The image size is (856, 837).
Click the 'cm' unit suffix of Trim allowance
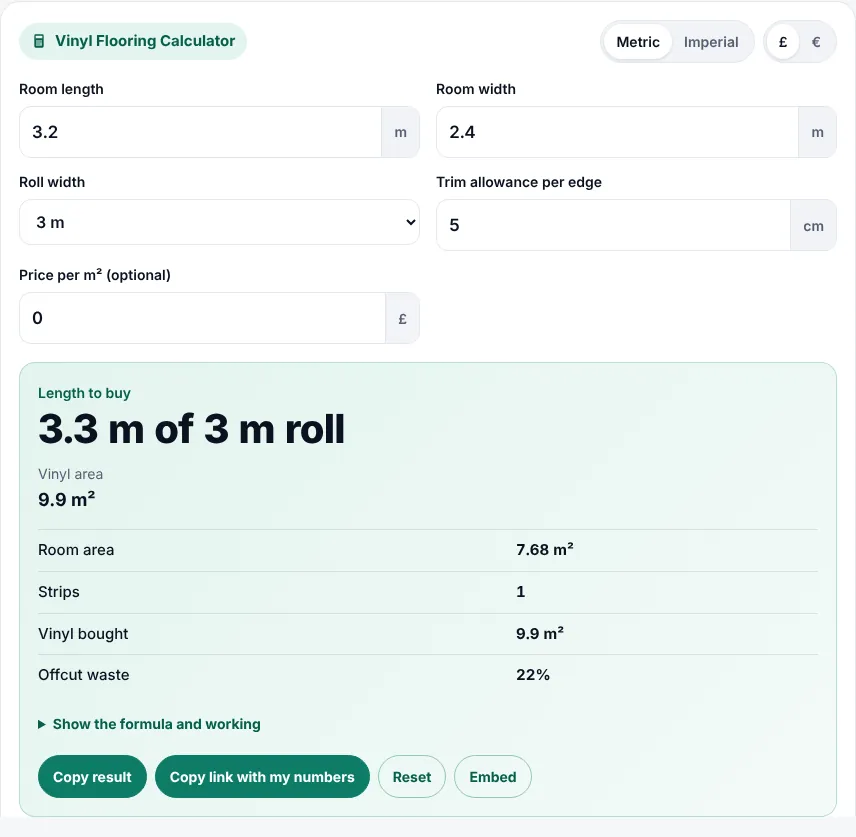(813, 225)
